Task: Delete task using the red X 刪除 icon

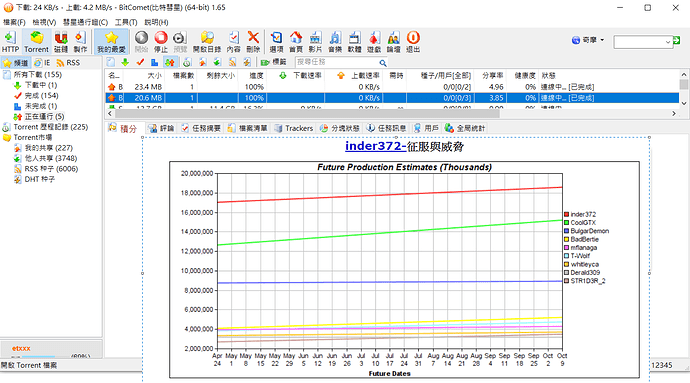Action: [253, 42]
